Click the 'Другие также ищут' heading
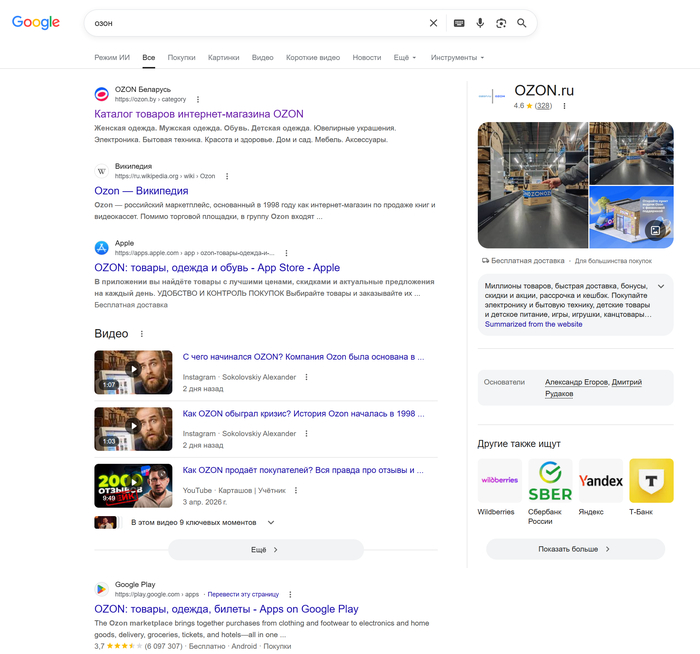The height and width of the screenshot is (654, 700). tap(519, 444)
